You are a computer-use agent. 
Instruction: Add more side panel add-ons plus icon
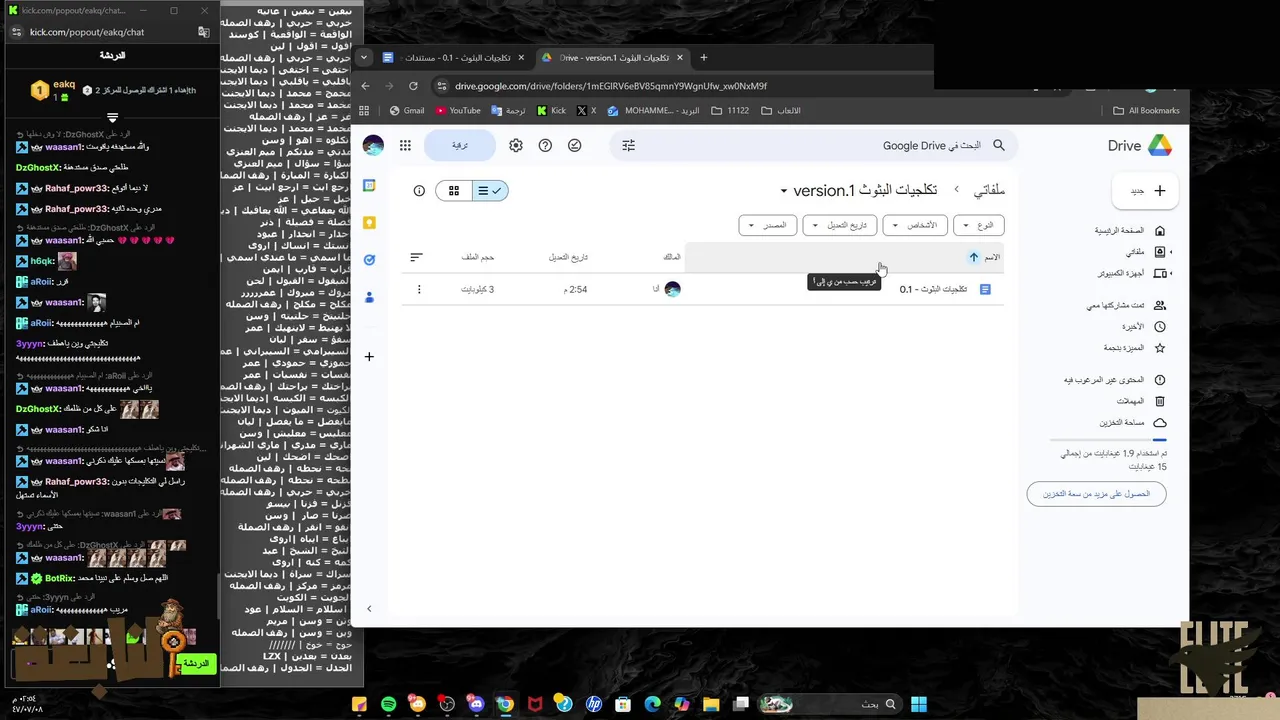[x=369, y=356]
